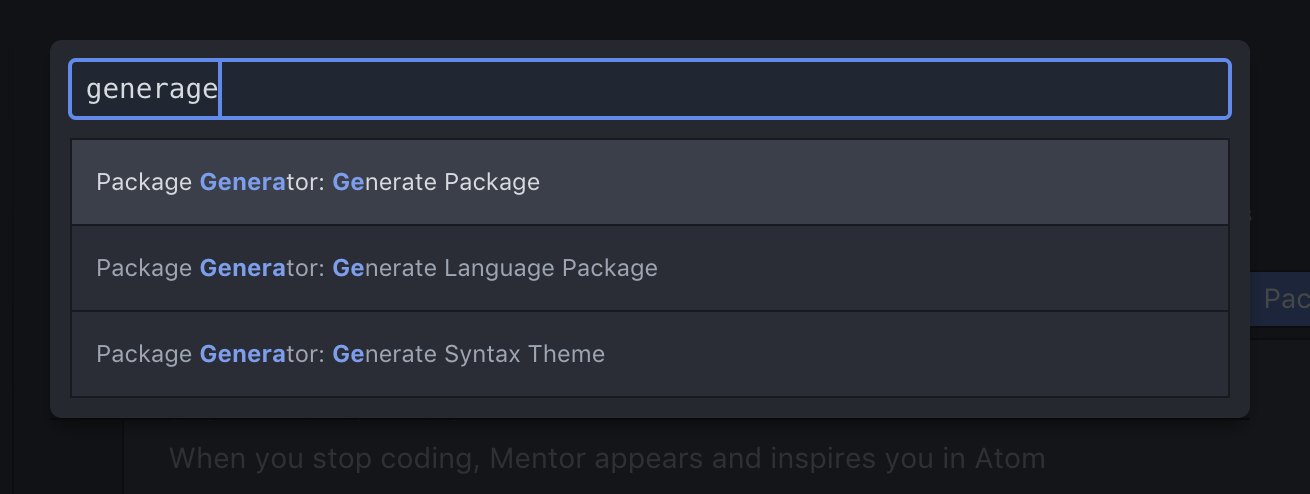Click the partially visible "Pac" button
Viewport: 1310px width, 494px height.
(1286, 299)
